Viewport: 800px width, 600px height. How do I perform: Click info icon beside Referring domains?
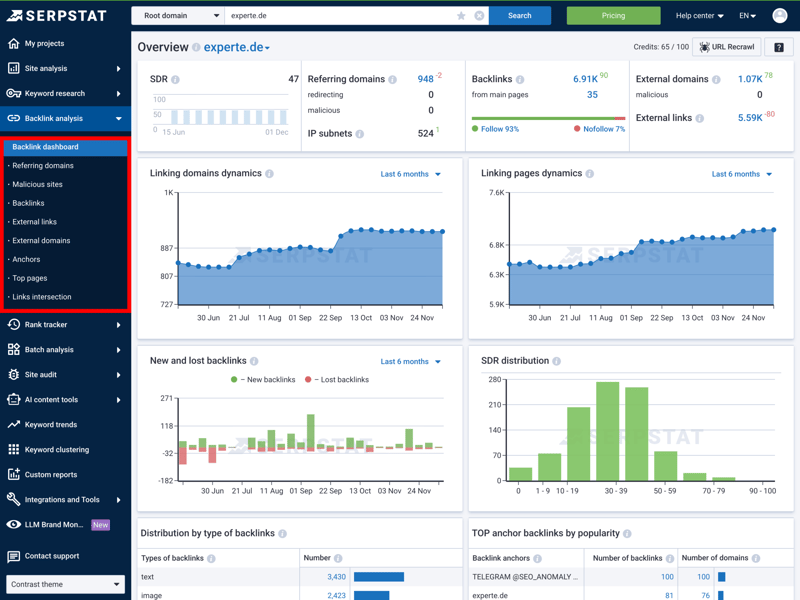coord(392,79)
